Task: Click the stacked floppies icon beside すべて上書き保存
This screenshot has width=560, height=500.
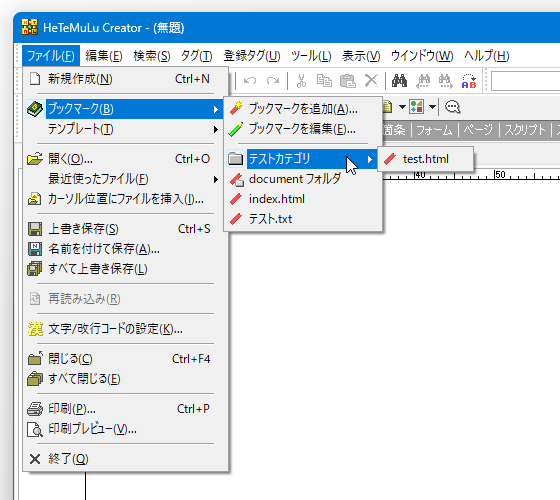Action: (x=35, y=269)
